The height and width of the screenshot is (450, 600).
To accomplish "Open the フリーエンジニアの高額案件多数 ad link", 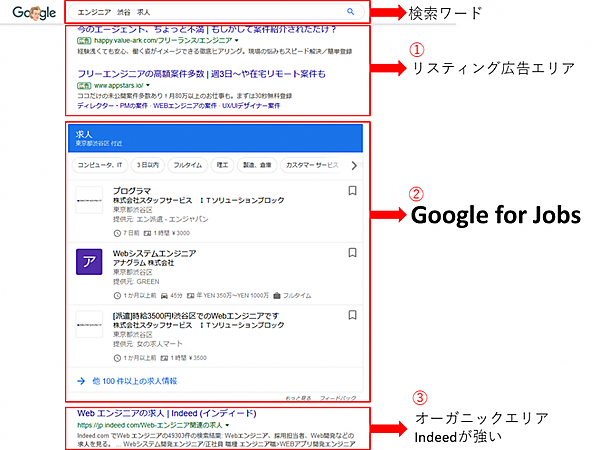I will (x=201, y=74).
